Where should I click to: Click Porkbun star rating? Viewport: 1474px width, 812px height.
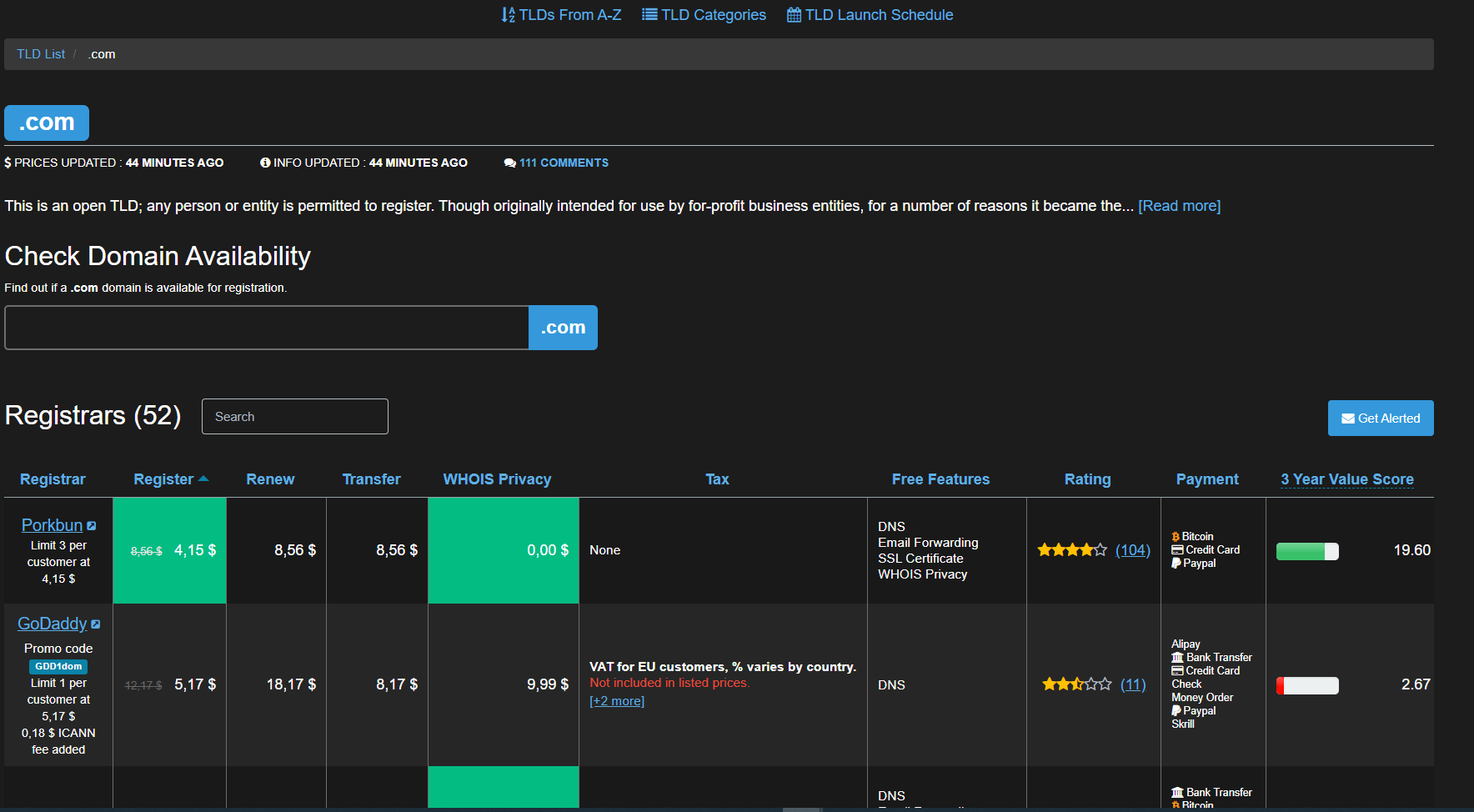pyautogui.click(x=1072, y=550)
